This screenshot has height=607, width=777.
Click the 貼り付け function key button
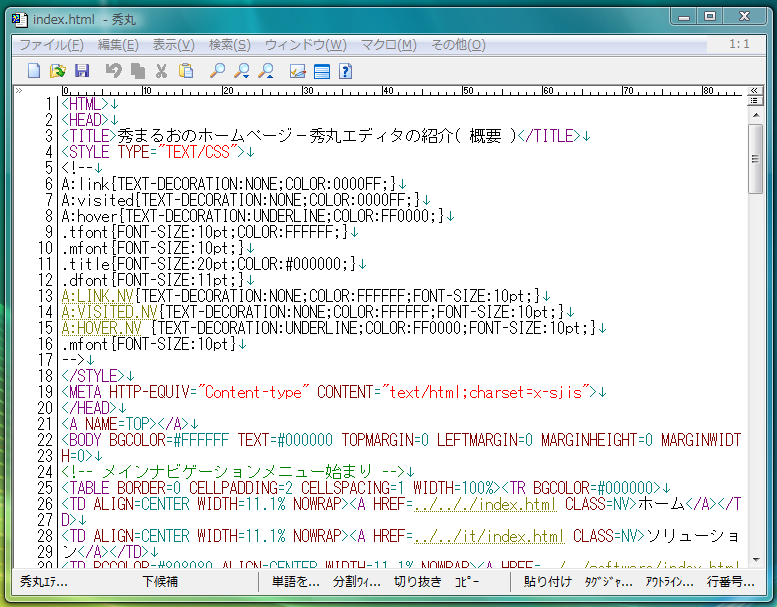(548, 581)
